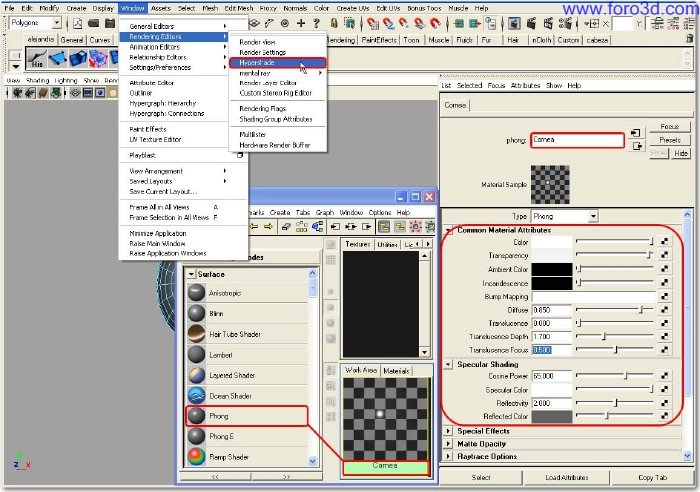Click the white Color swatch
Image resolution: width=700 pixels, height=492 pixels.
click(x=551, y=242)
